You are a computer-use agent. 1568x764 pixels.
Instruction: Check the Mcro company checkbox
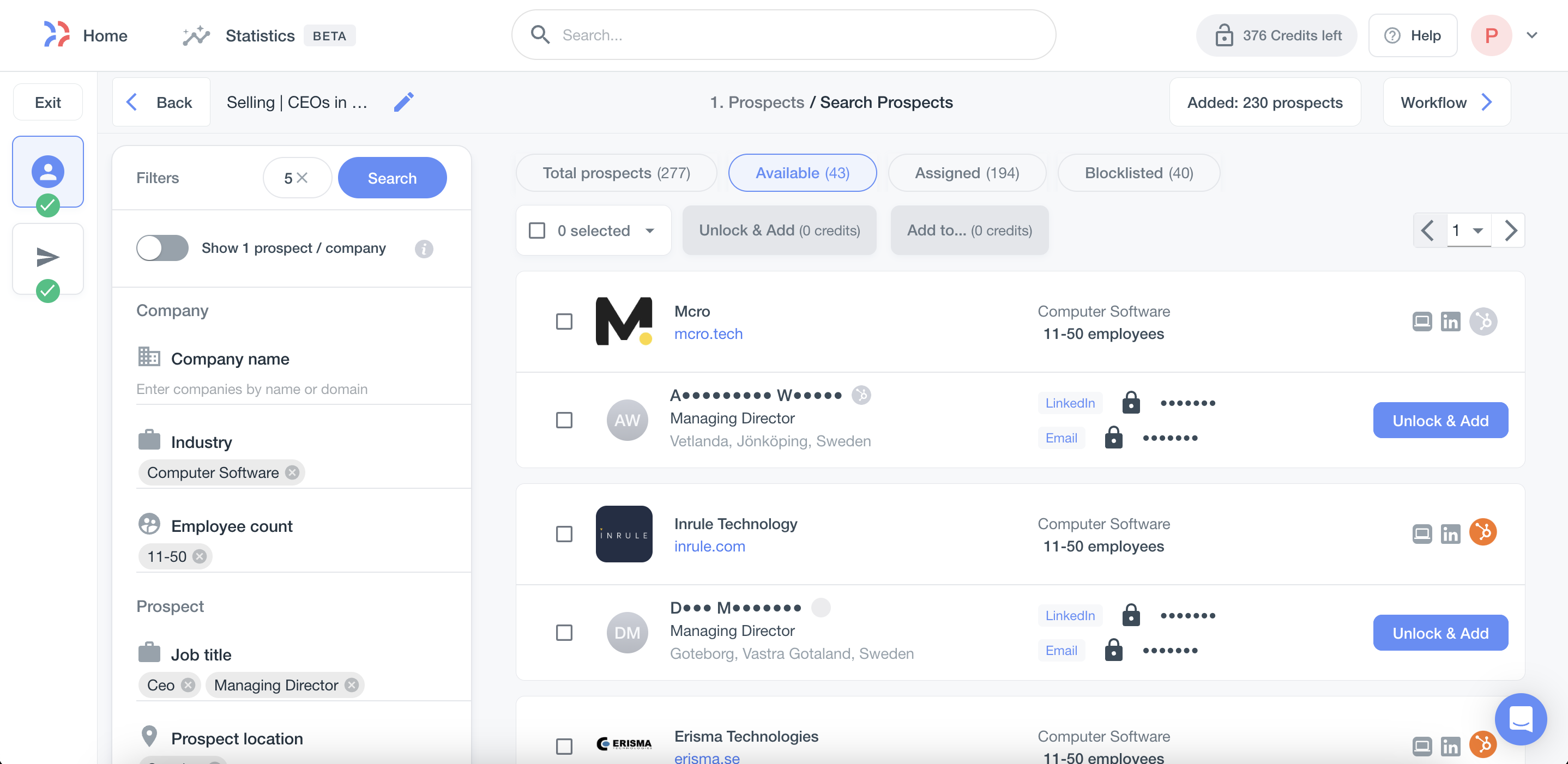click(564, 321)
